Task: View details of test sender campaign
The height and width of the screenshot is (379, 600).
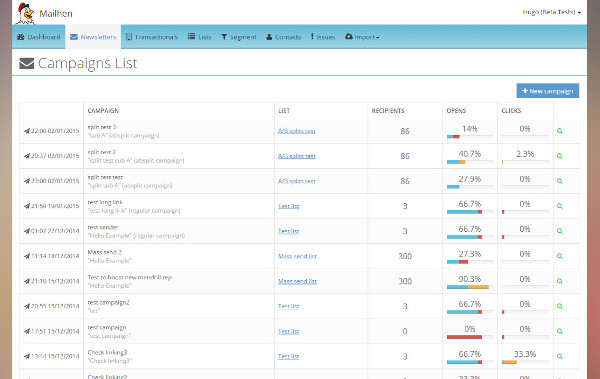Action: [x=560, y=231]
